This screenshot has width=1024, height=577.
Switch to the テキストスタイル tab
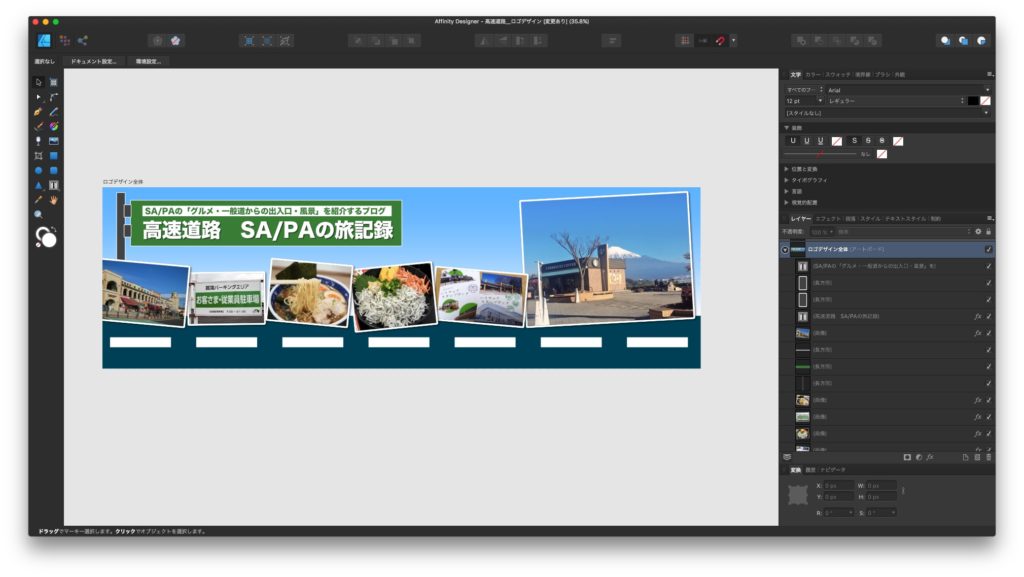pos(906,219)
